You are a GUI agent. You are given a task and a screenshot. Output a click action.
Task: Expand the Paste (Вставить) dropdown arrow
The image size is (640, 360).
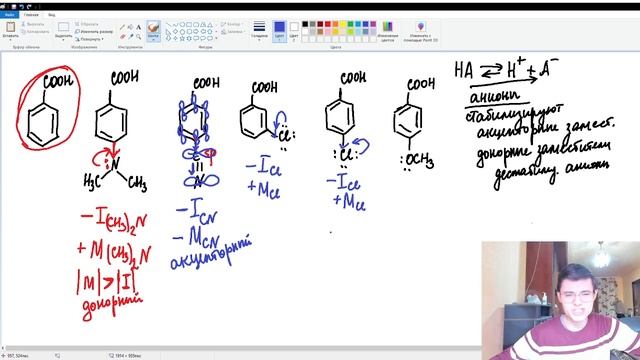(10, 40)
